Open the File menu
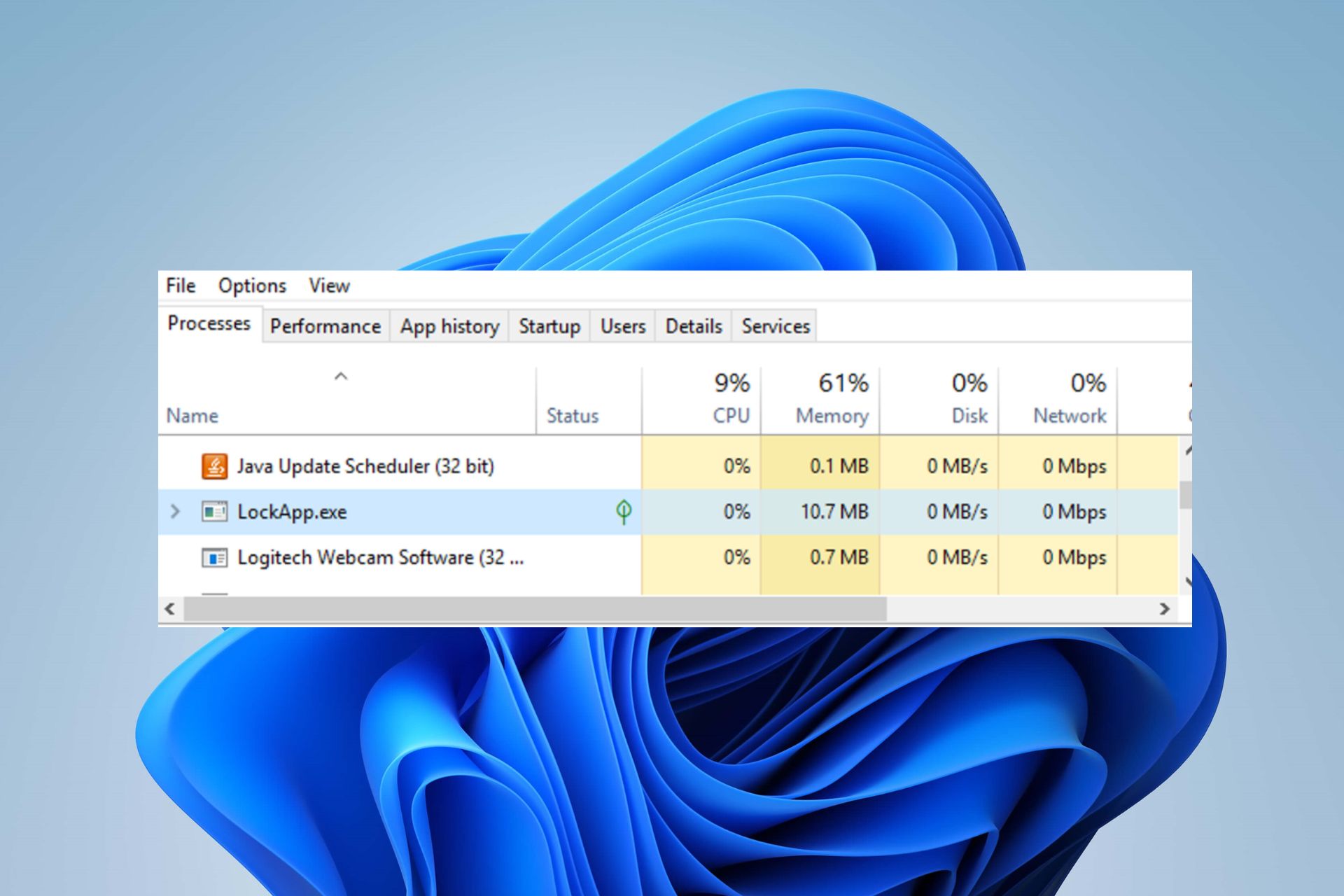Image resolution: width=1344 pixels, height=896 pixels. coord(180,286)
